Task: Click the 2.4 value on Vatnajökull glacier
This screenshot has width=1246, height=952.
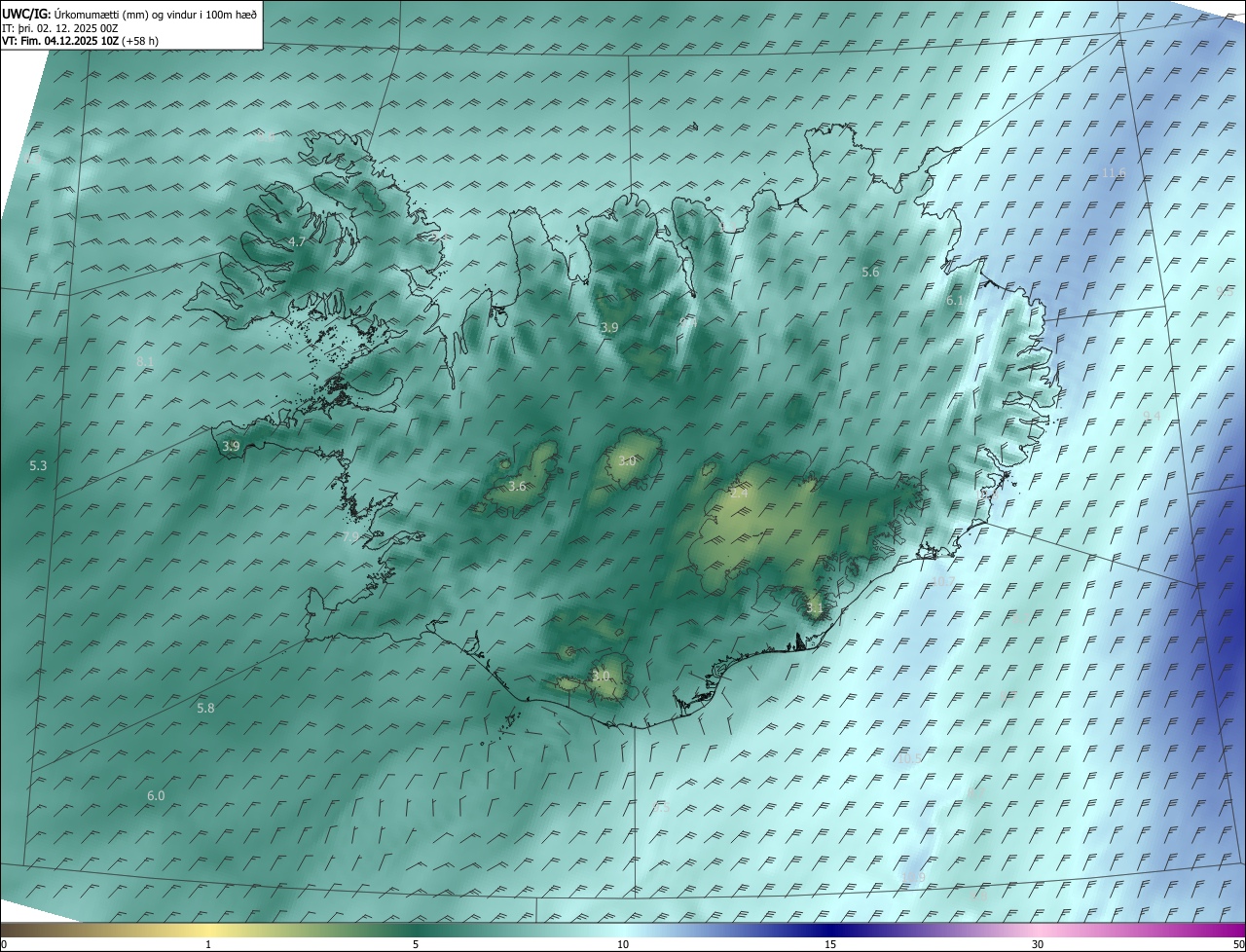Action: pos(740,494)
